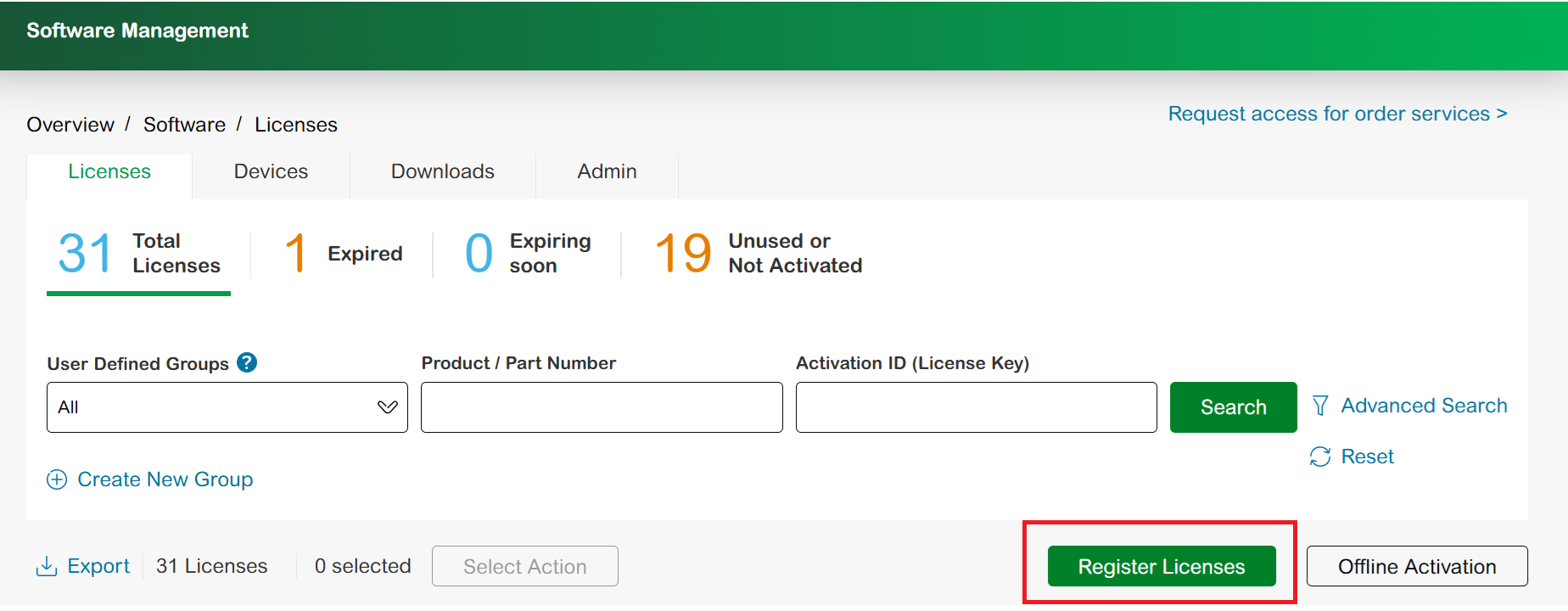Show Expired licenses
The width and height of the screenshot is (1568, 611).
pyautogui.click(x=344, y=254)
